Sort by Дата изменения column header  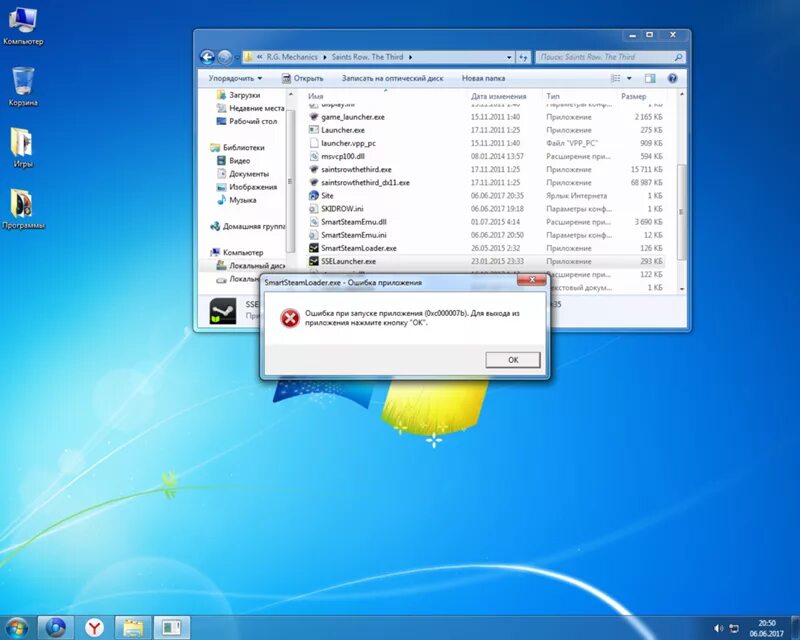(x=498, y=96)
